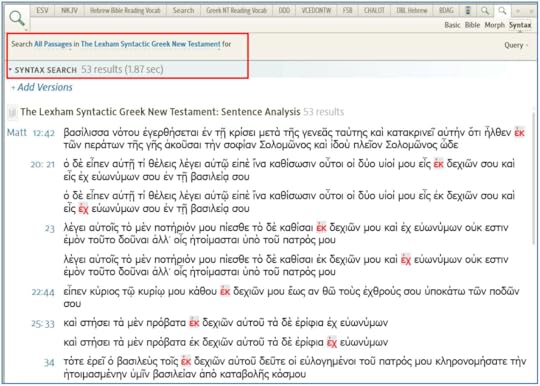Click the large magnifying glass search panel icon
This screenshot has height=386, width=540.
tap(17, 18)
